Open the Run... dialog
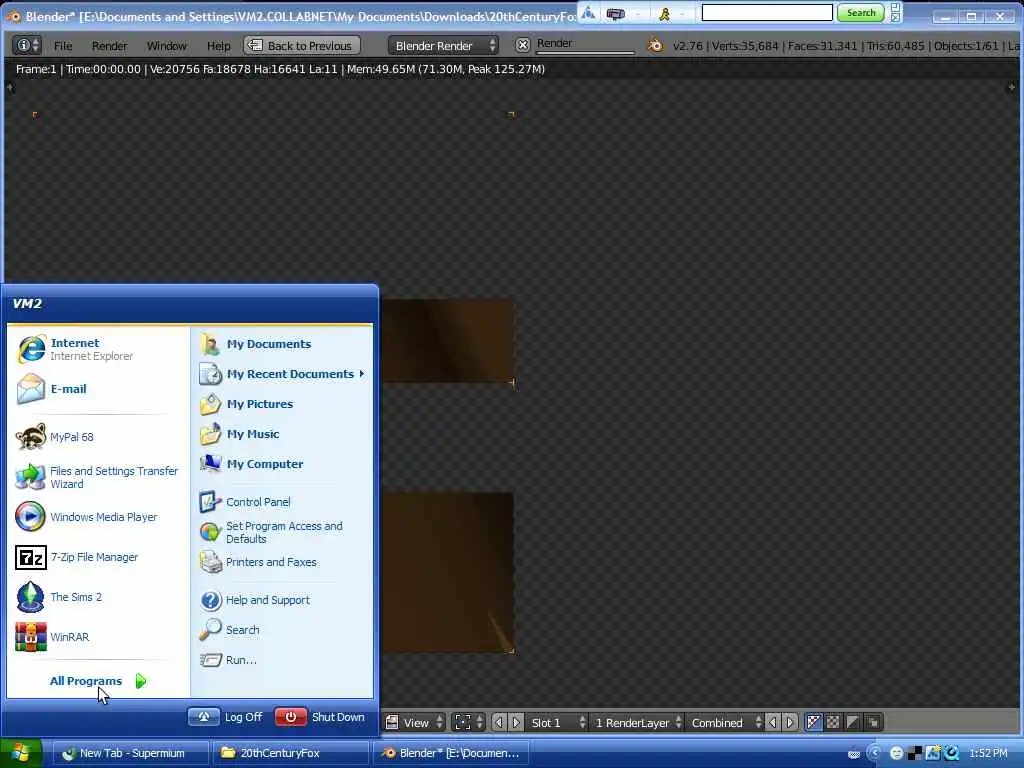Image resolution: width=1024 pixels, height=768 pixels. click(282, 660)
